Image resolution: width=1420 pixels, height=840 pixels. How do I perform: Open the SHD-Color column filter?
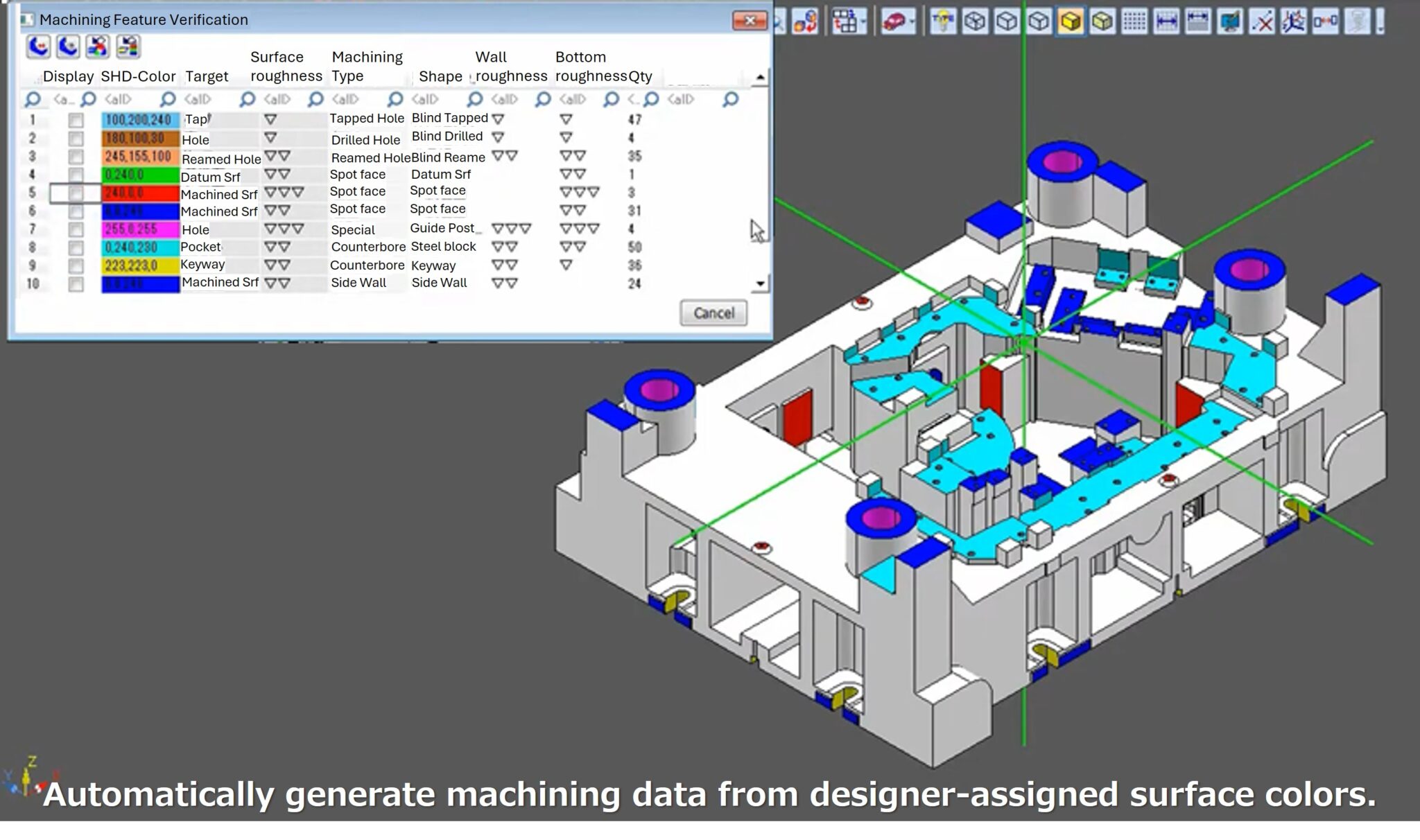(x=167, y=99)
